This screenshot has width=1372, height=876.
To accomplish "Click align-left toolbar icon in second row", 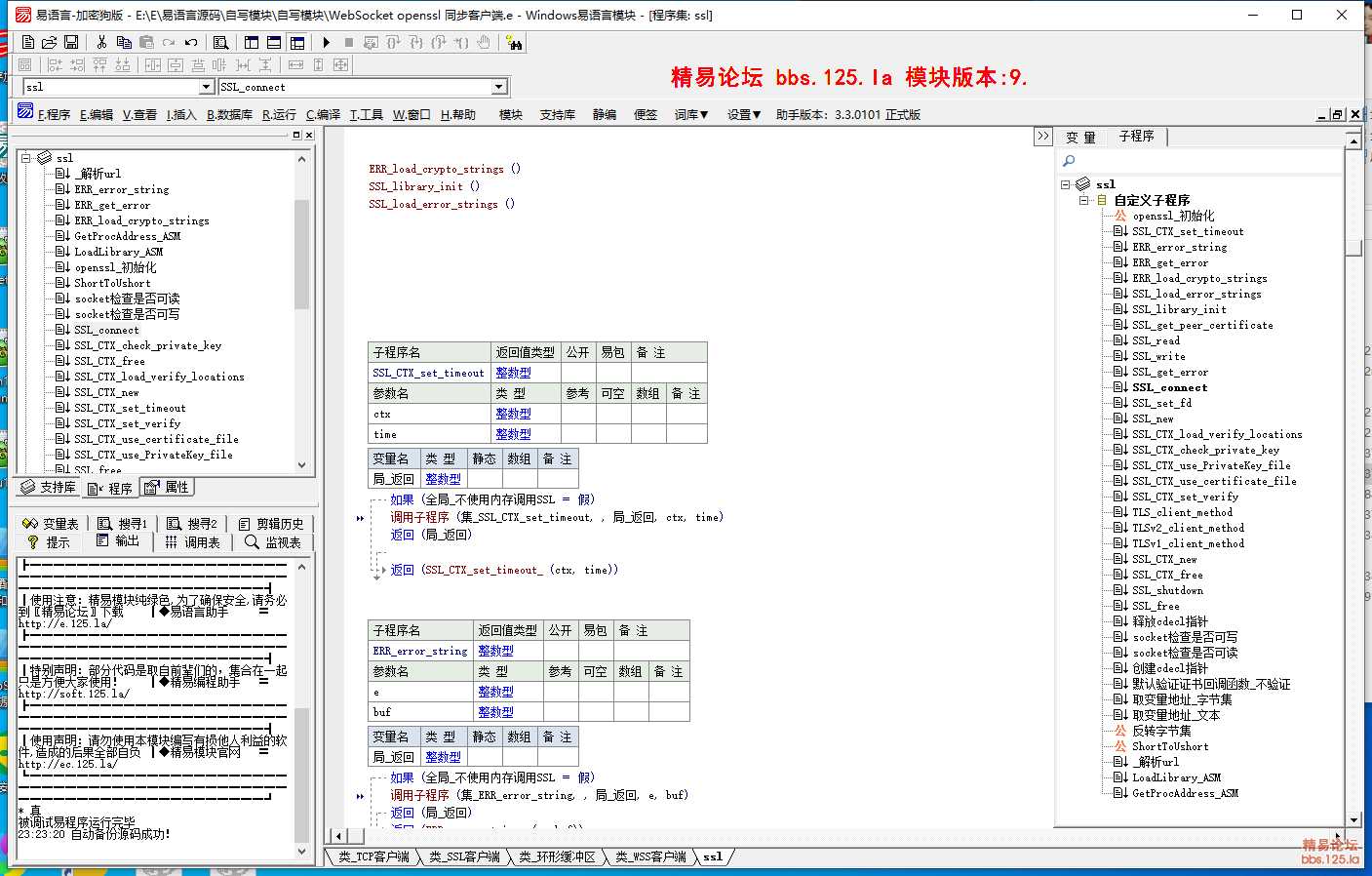I will pyautogui.click(x=55, y=64).
